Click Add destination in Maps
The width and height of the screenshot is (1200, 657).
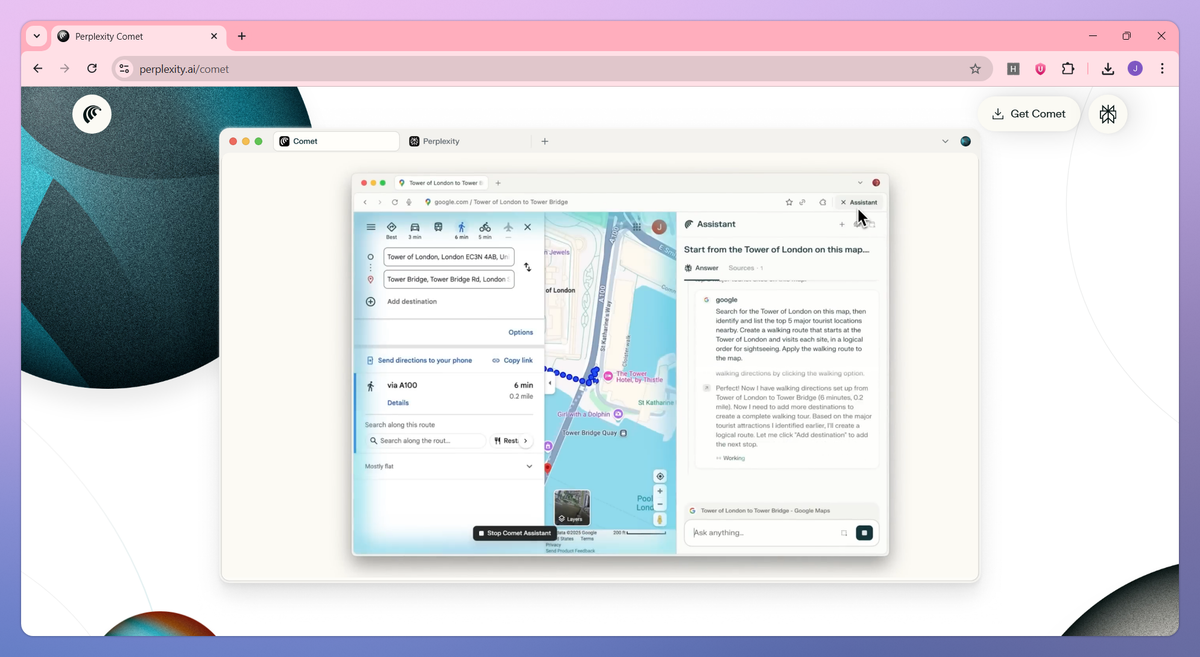coord(411,301)
